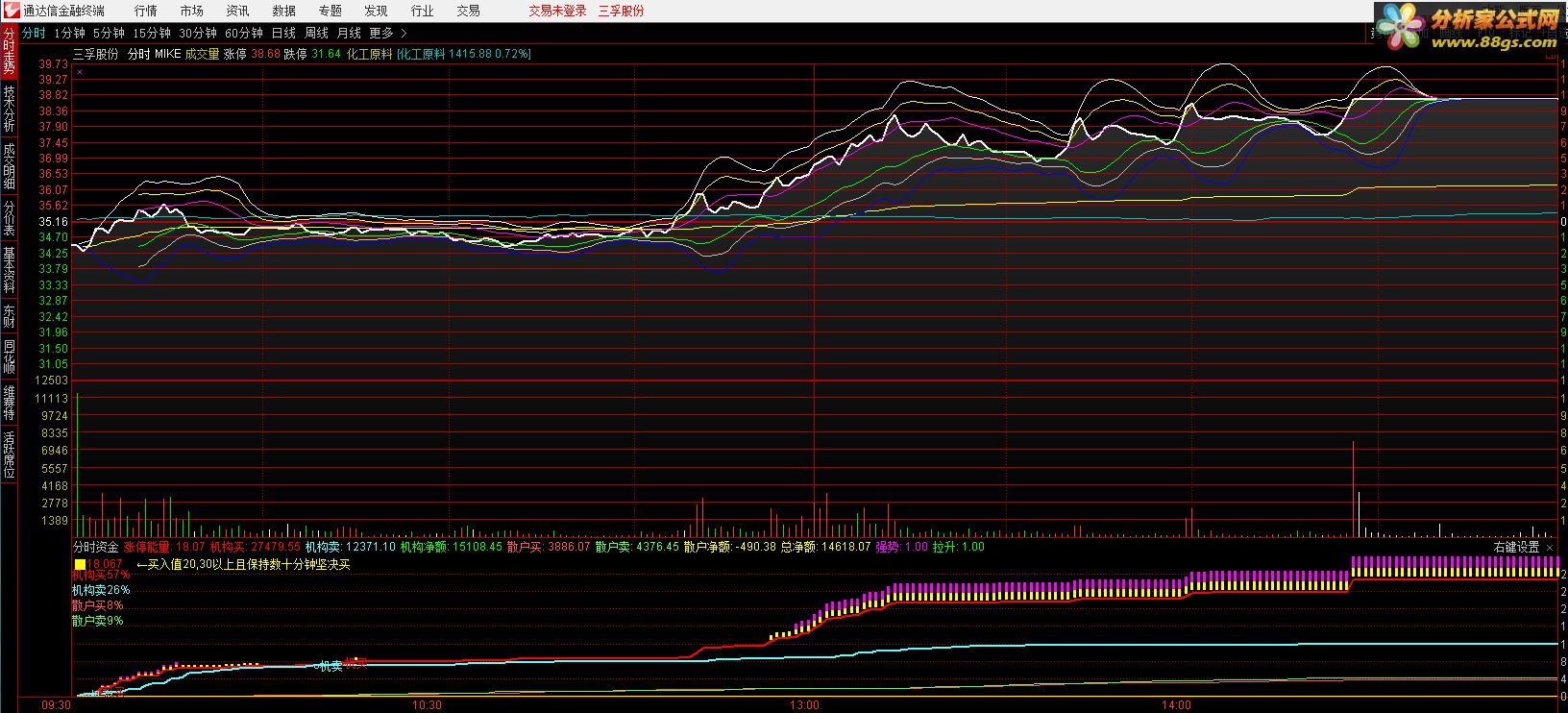Click the 拉升 1.00 value
Viewport: 1568px width, 713px height.
click(959, 547)
